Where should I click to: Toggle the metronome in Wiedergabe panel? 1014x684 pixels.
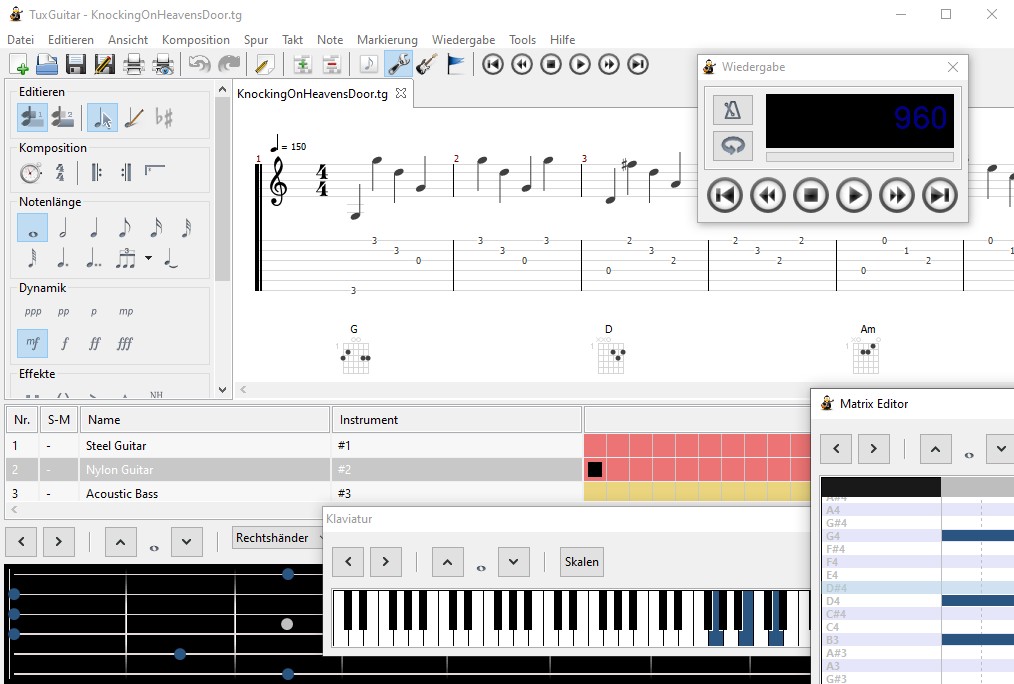coord(732,110)
